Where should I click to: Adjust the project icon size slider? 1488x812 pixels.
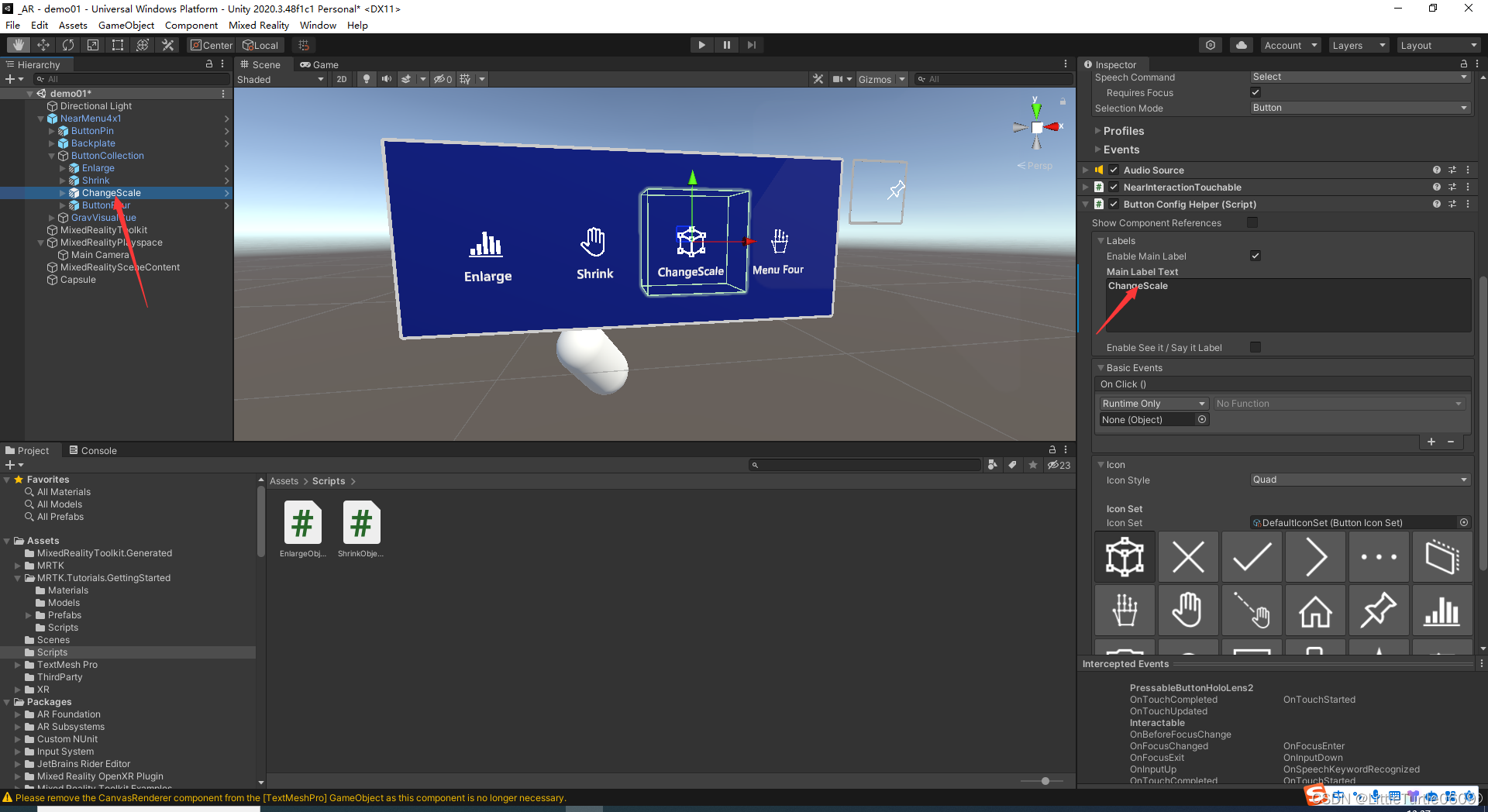click(1045, 781)
